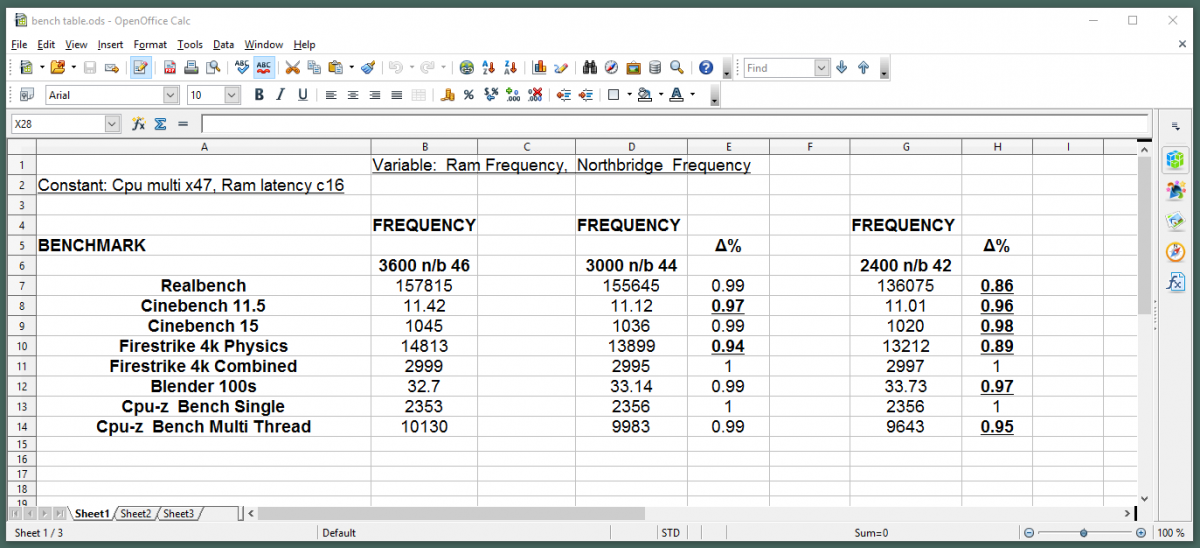
Task: Expand the New document arrow
Action: (x=42, y=68)
